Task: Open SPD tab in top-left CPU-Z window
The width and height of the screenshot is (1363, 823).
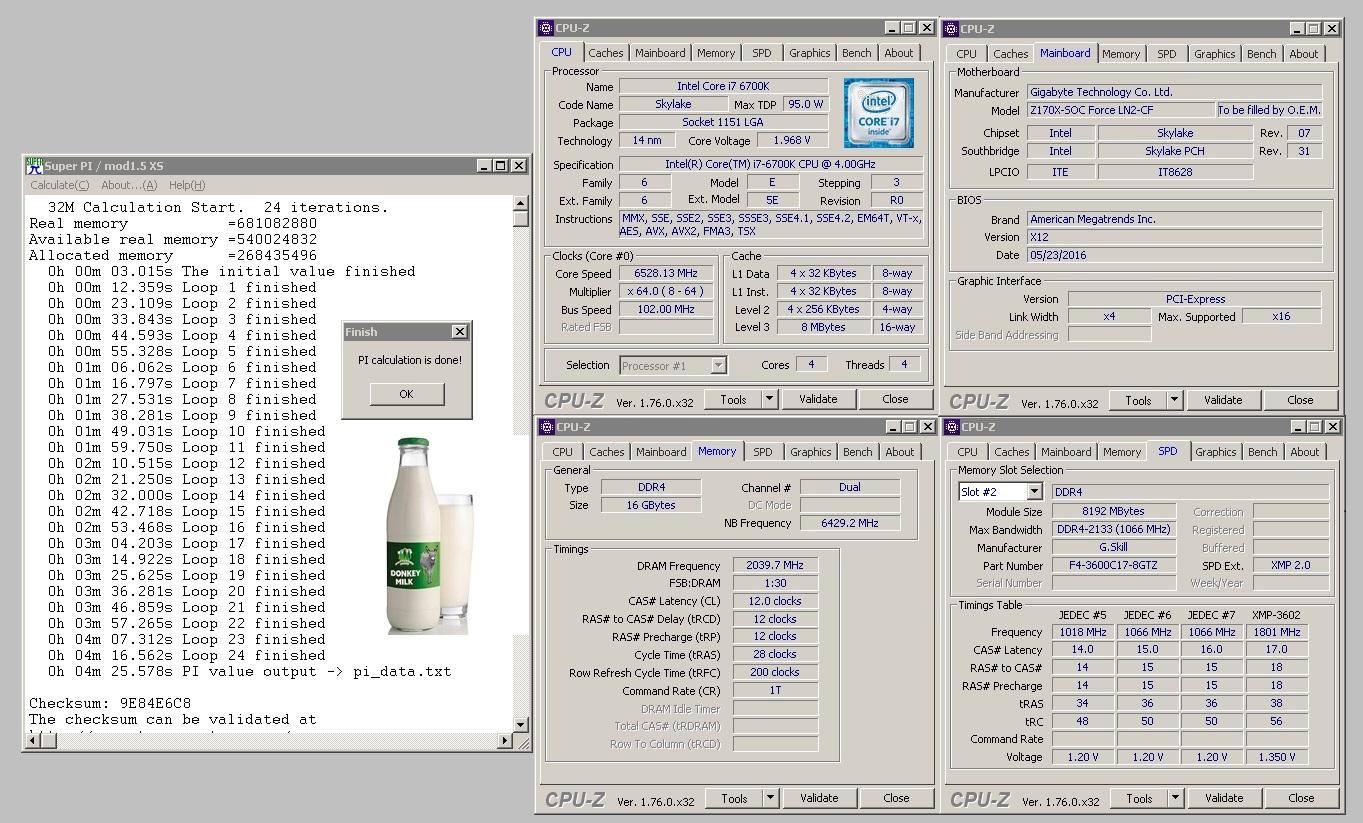Action: pyautogui.click(x=762, y=53)
